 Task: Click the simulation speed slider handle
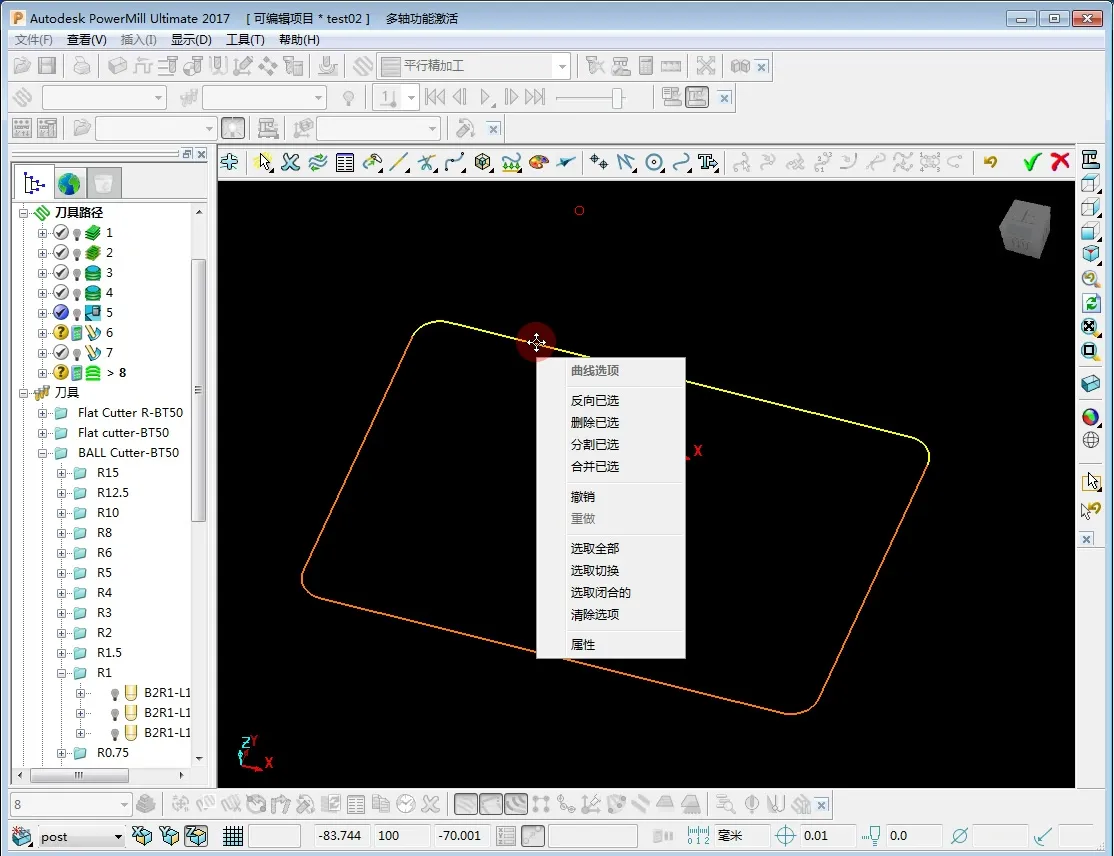pyautogui.click(x=618, y=98)
